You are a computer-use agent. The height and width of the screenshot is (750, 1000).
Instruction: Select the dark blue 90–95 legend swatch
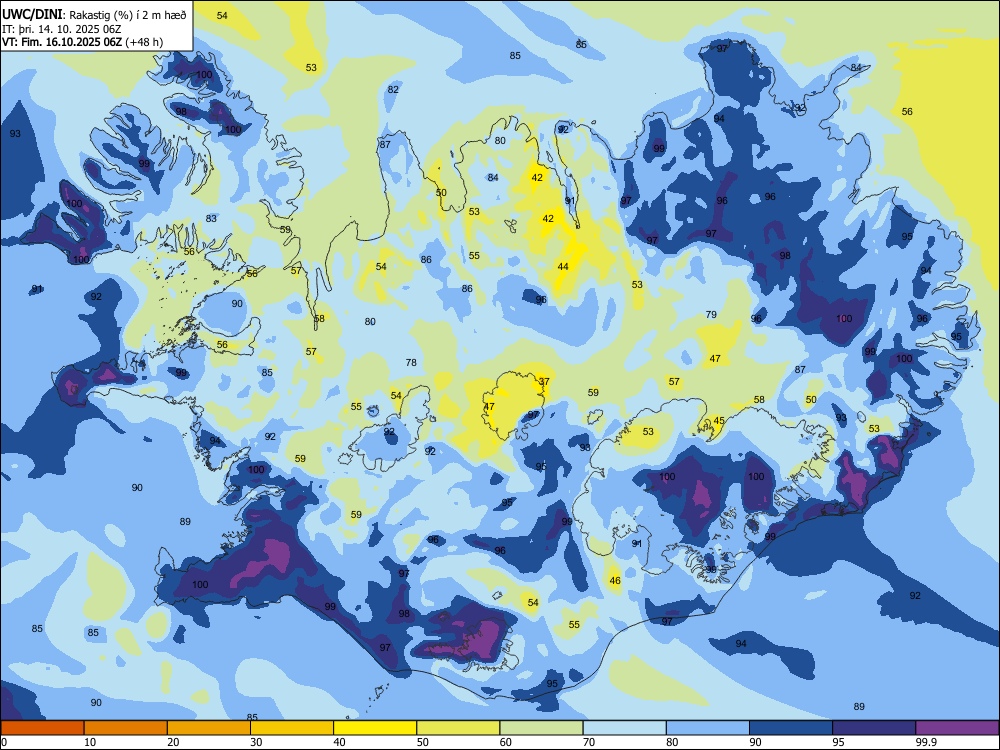coord(791,728)
